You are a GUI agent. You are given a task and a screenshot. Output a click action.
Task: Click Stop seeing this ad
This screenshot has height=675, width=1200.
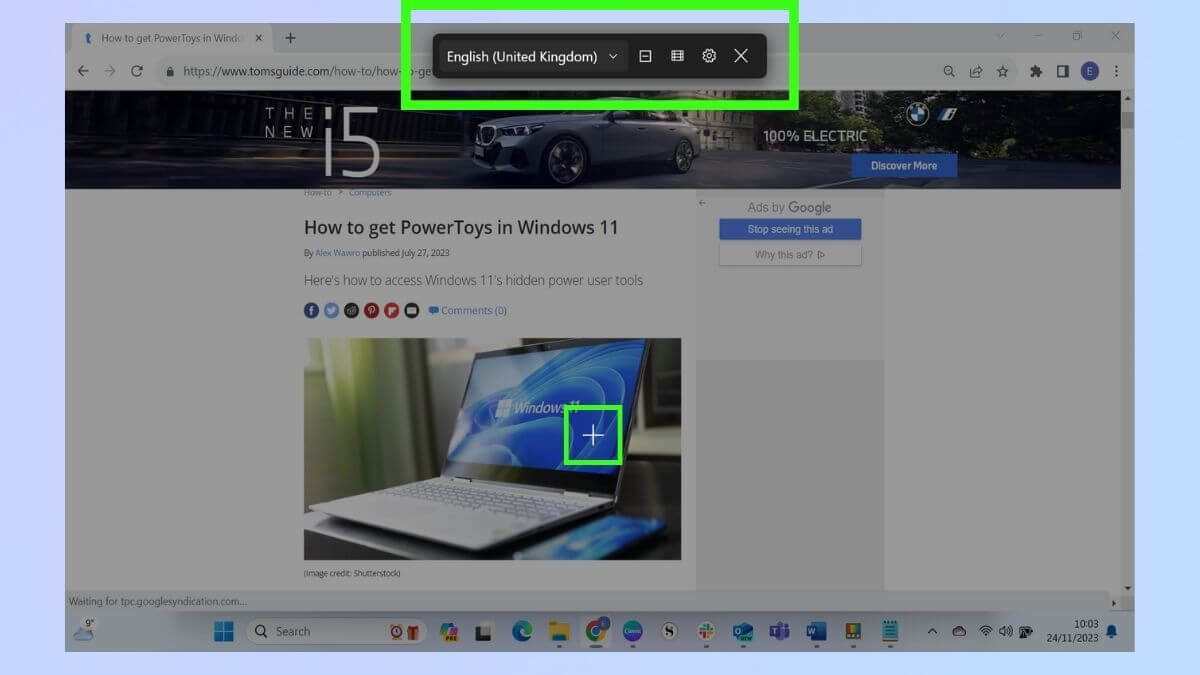point(790,229)
